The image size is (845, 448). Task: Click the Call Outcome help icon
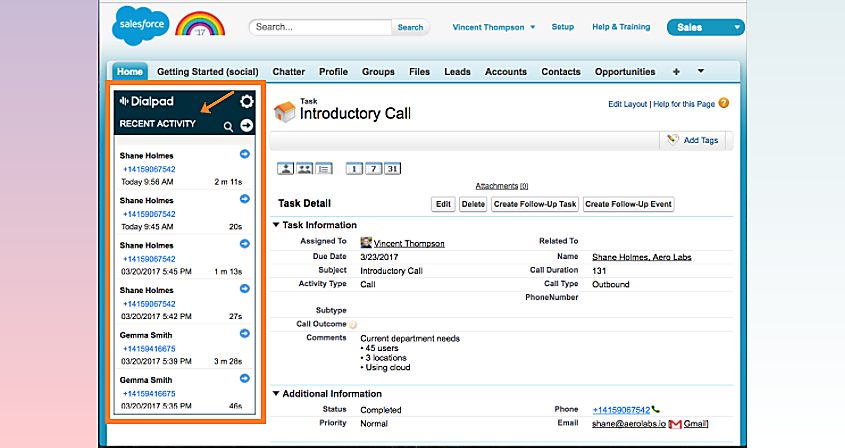[353, 325]
